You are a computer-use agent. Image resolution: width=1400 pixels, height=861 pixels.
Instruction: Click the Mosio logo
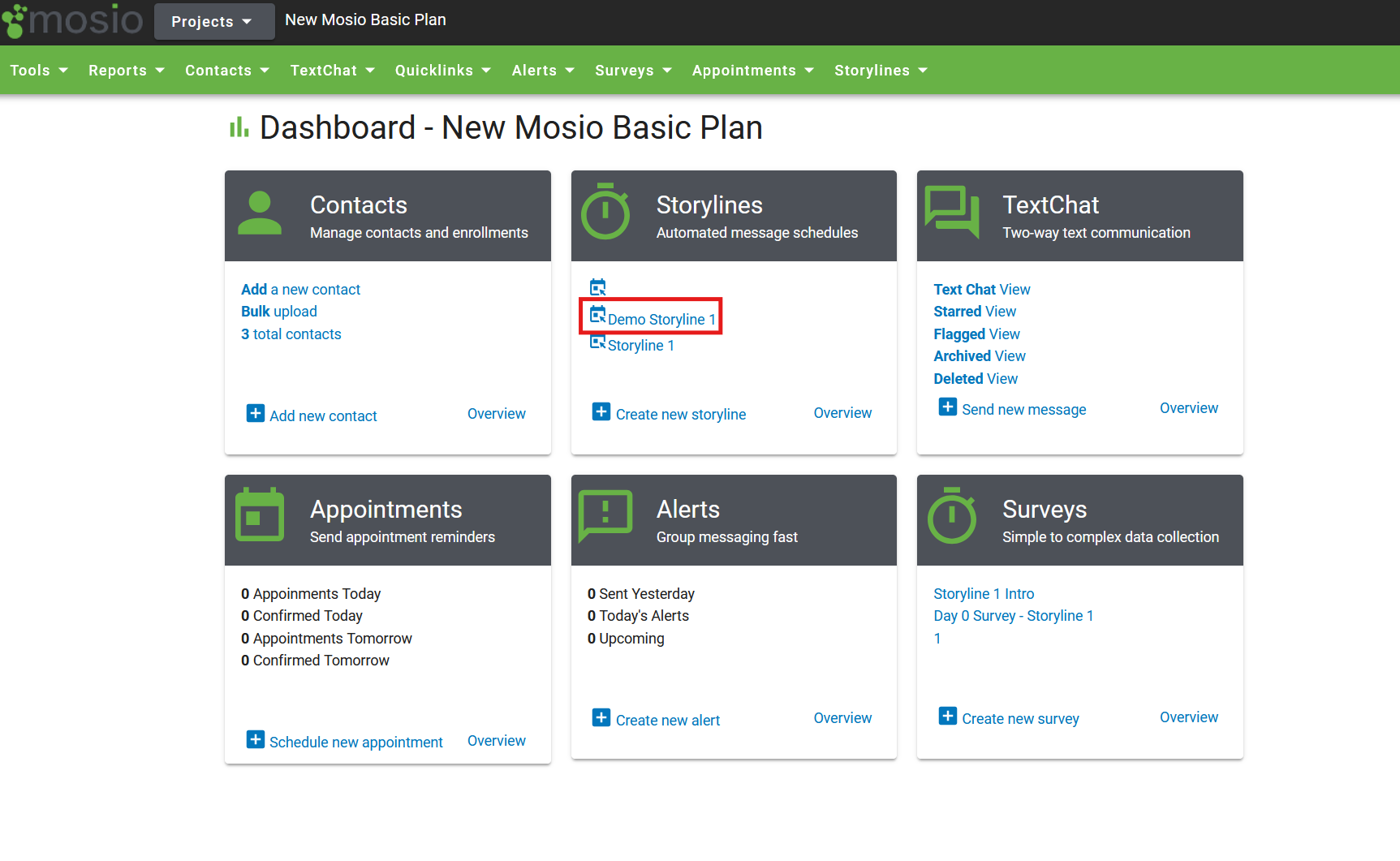(71, 20)
